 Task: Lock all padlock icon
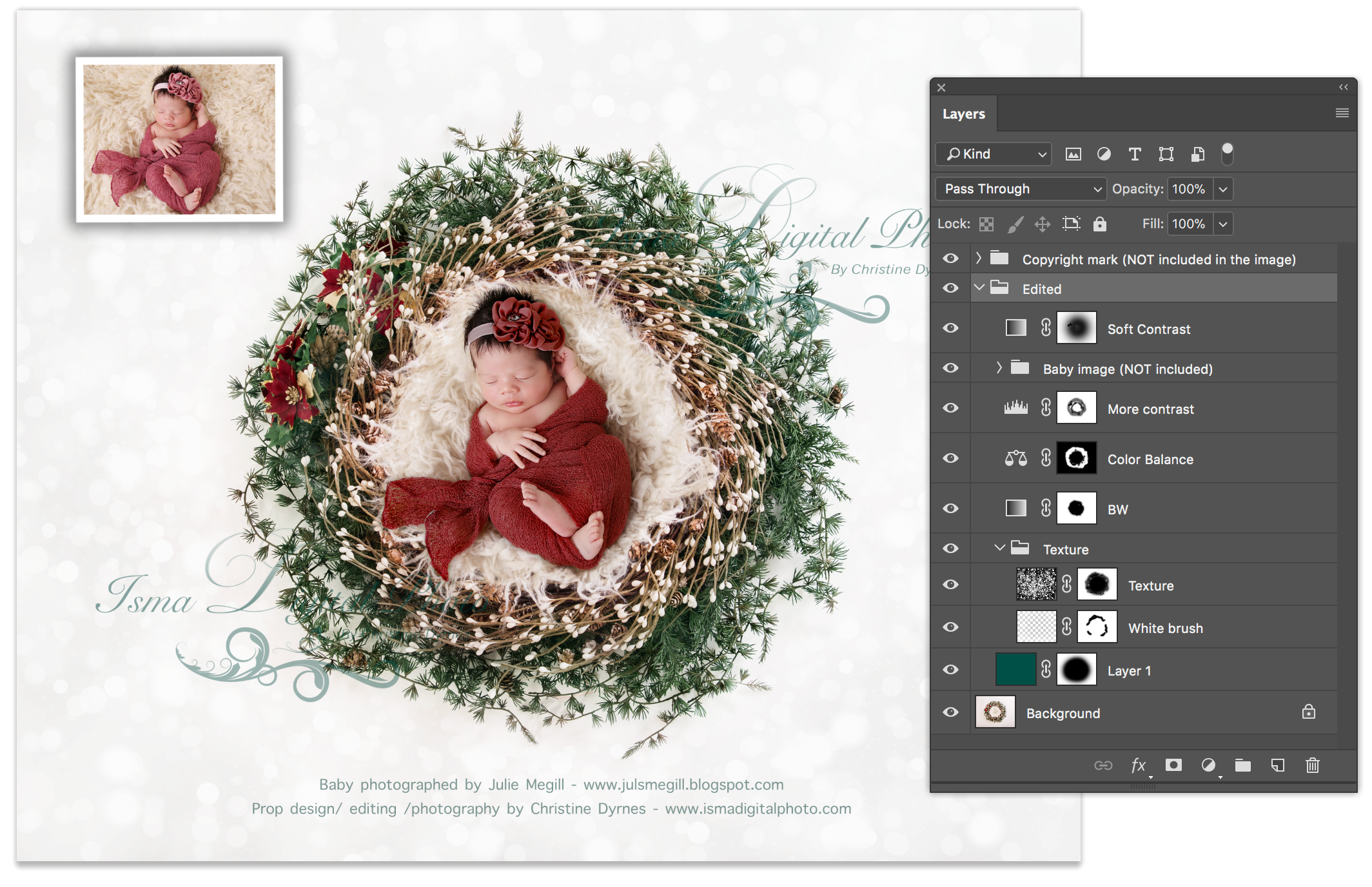1100,224
